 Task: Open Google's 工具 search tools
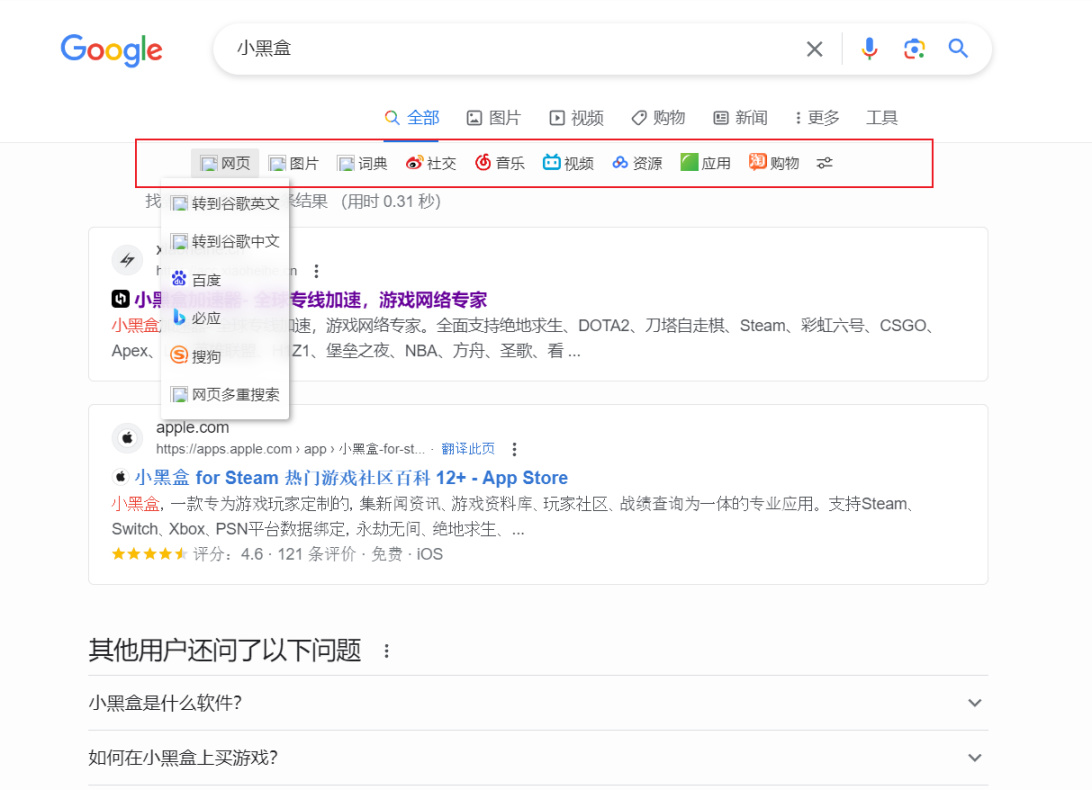(x=882, y=118)
